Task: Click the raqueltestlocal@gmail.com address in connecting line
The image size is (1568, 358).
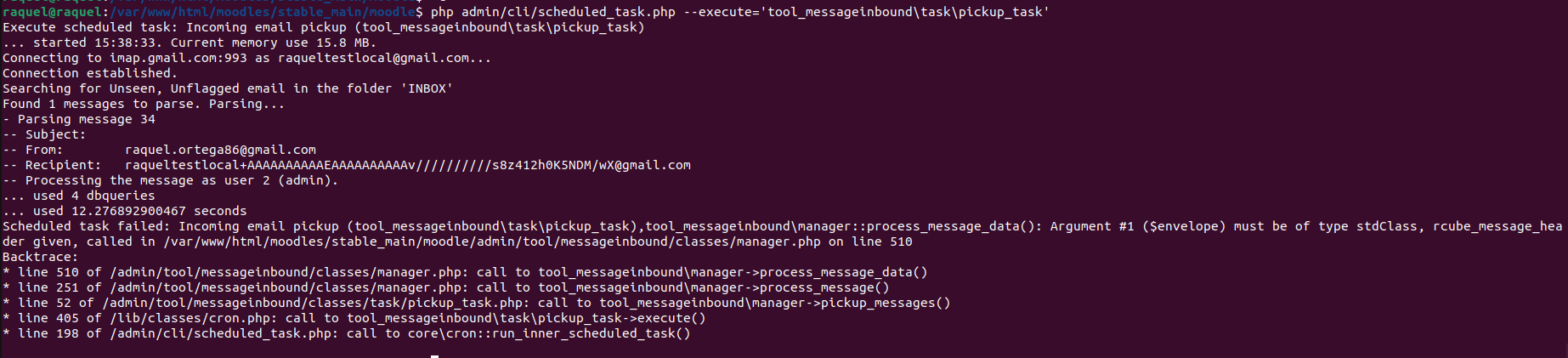Action: [x=373, y=58]
